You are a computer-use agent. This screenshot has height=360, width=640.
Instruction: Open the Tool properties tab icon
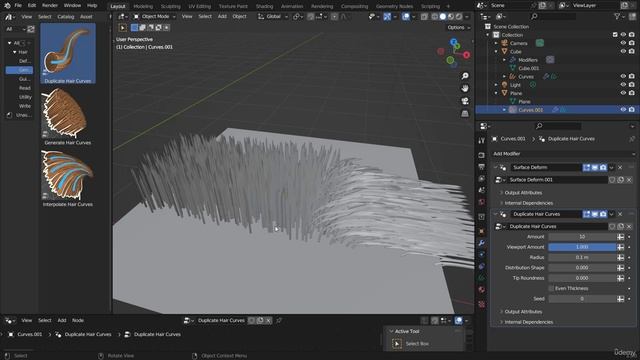coord(482,140)
